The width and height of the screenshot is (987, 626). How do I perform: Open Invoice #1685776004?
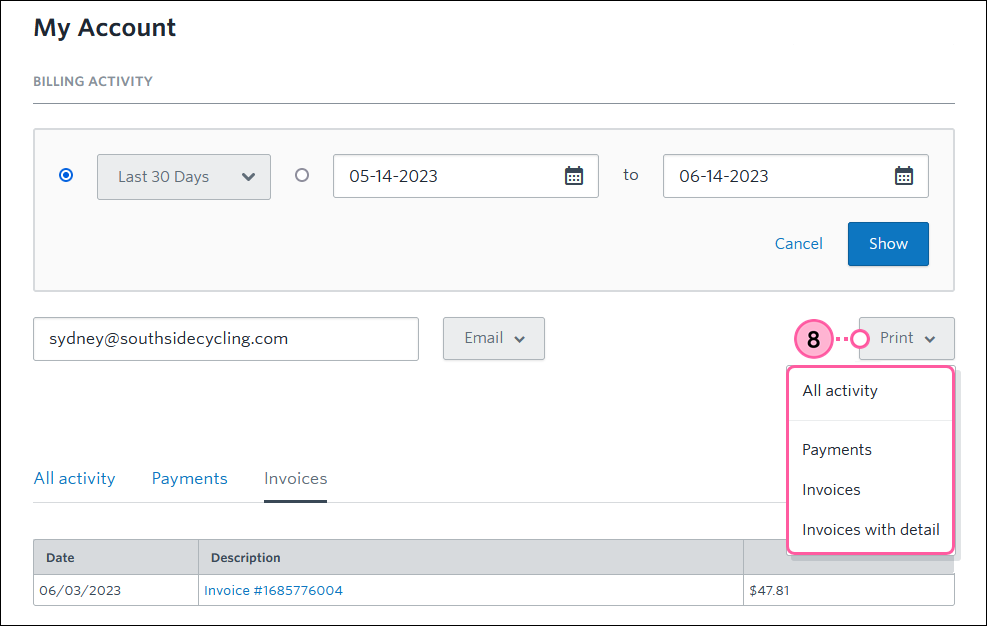coord(273,590)
